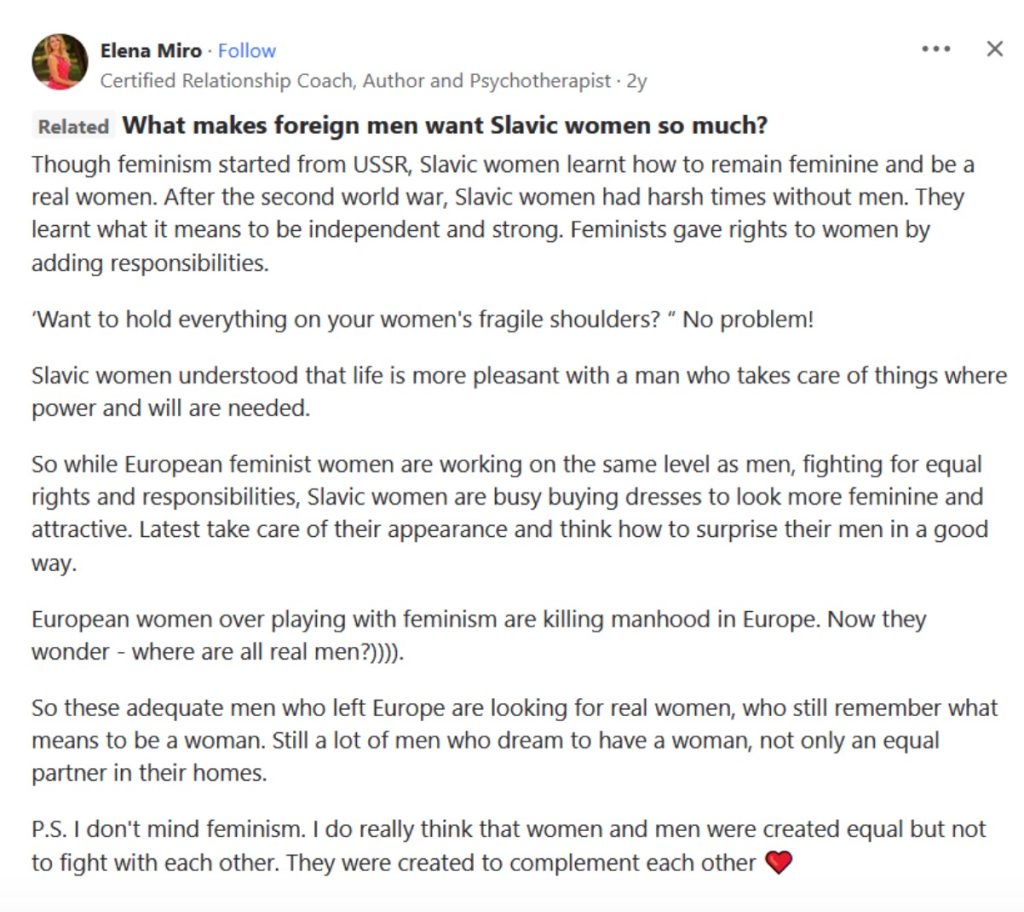Open the three-dot more options menu
The height and width of the screenshot is (912, 1024).
tap(936, 49)
